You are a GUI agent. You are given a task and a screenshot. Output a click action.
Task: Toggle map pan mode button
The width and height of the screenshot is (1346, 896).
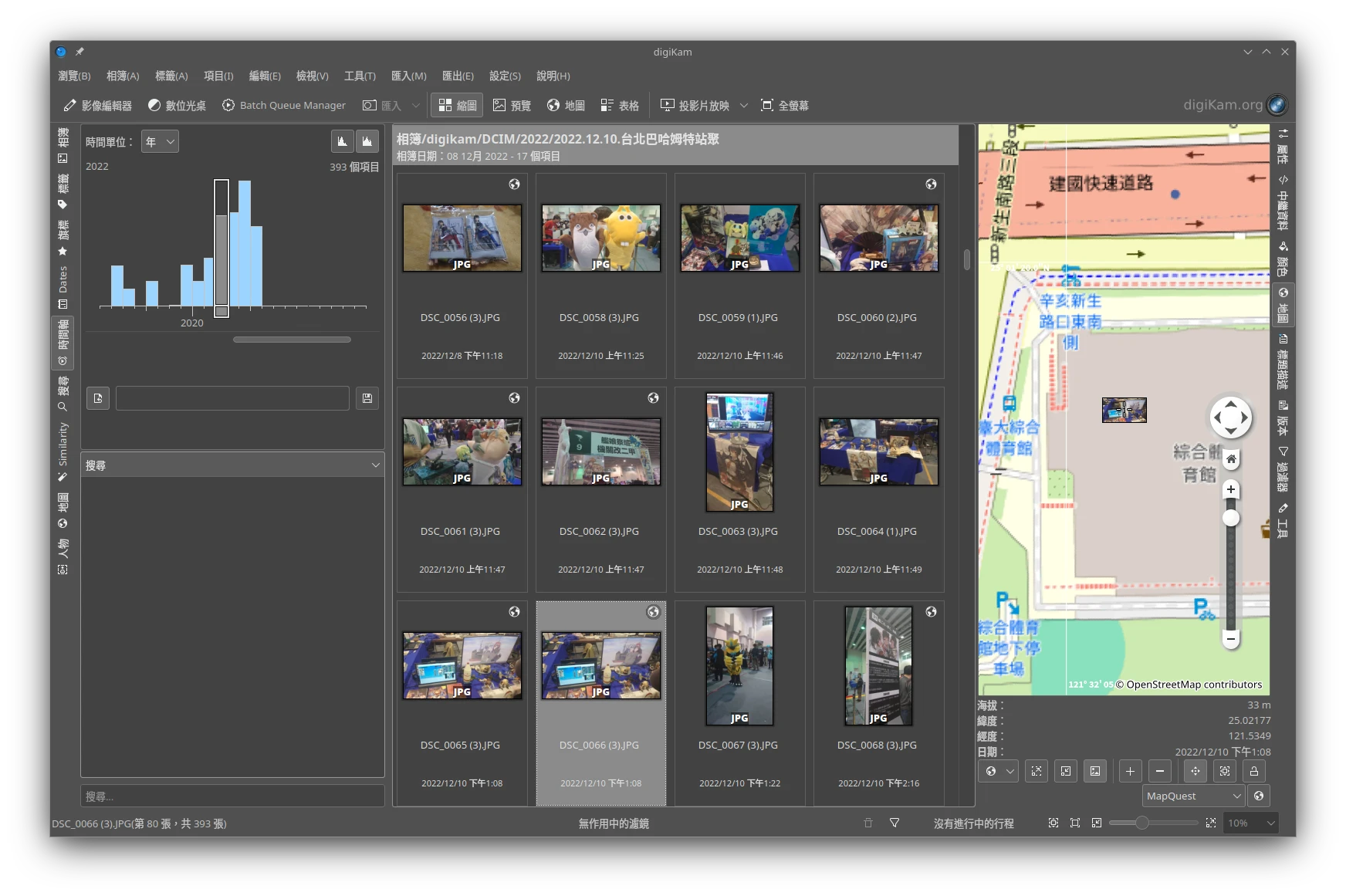pos(1196,771)
